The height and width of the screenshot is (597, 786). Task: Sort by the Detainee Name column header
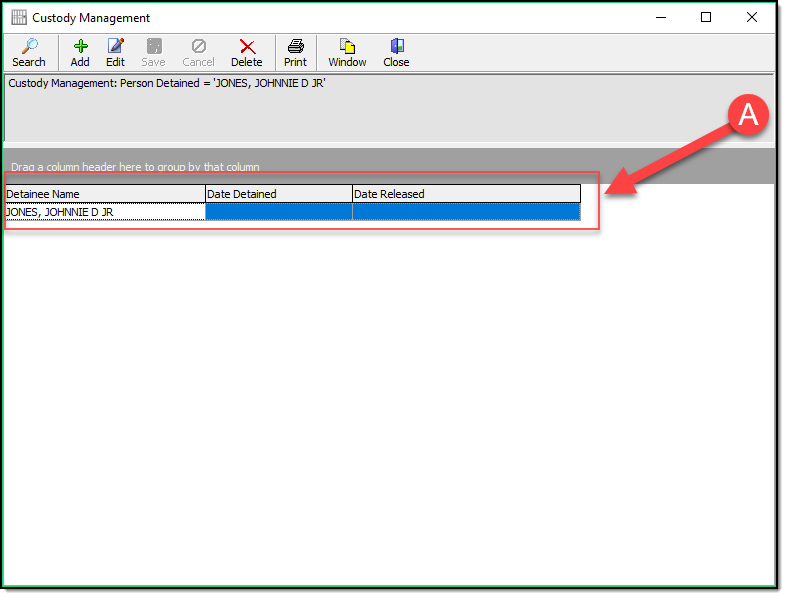click(105, 194)
